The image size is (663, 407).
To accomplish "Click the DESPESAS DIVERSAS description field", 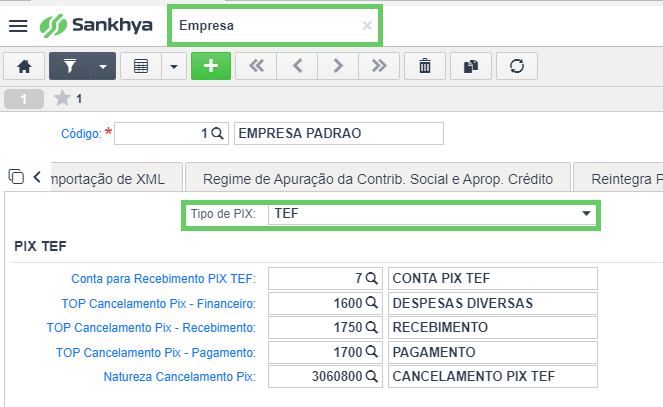I will (493, 303).
